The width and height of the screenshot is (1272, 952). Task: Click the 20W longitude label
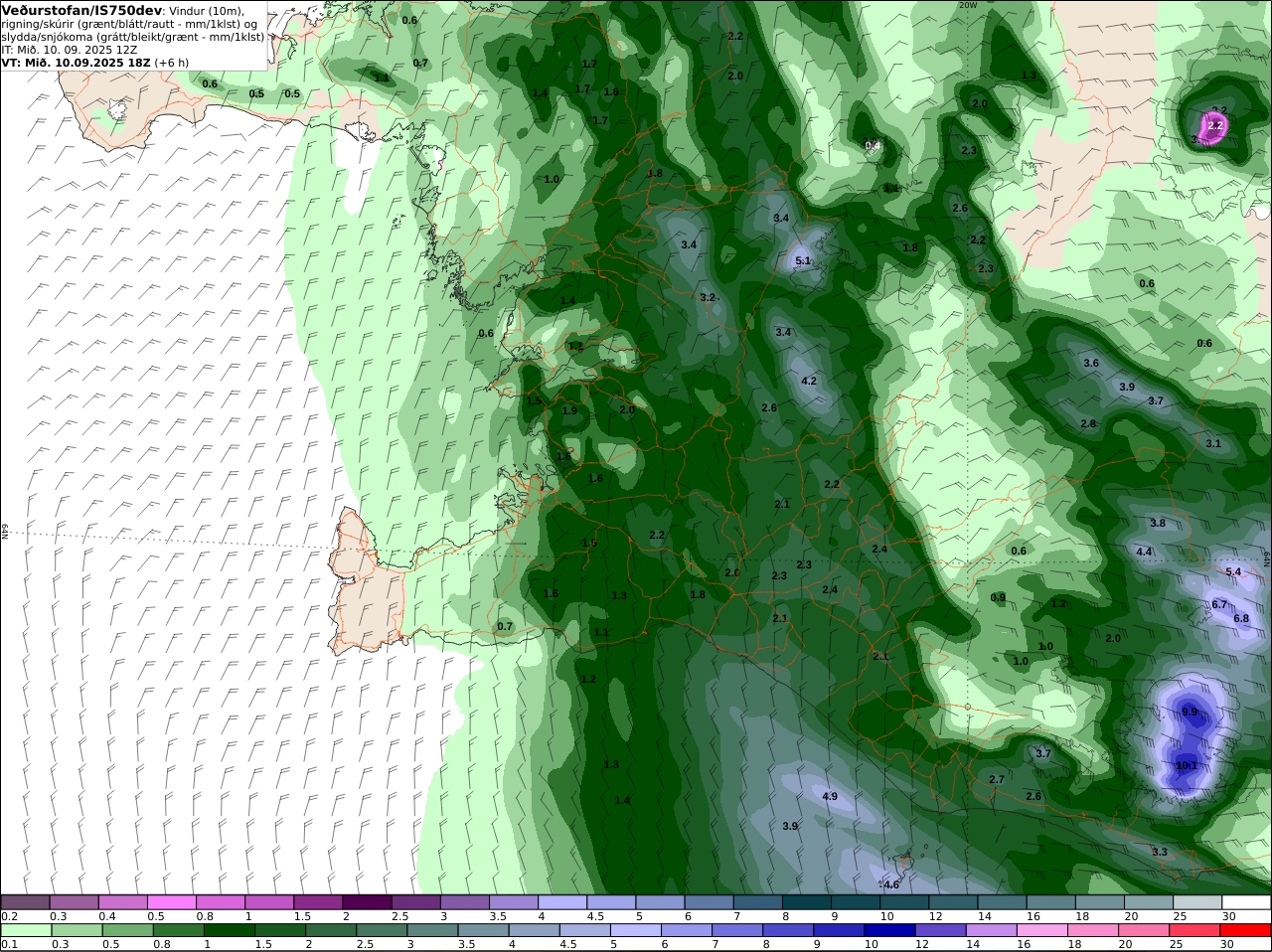tap(969, 4)
